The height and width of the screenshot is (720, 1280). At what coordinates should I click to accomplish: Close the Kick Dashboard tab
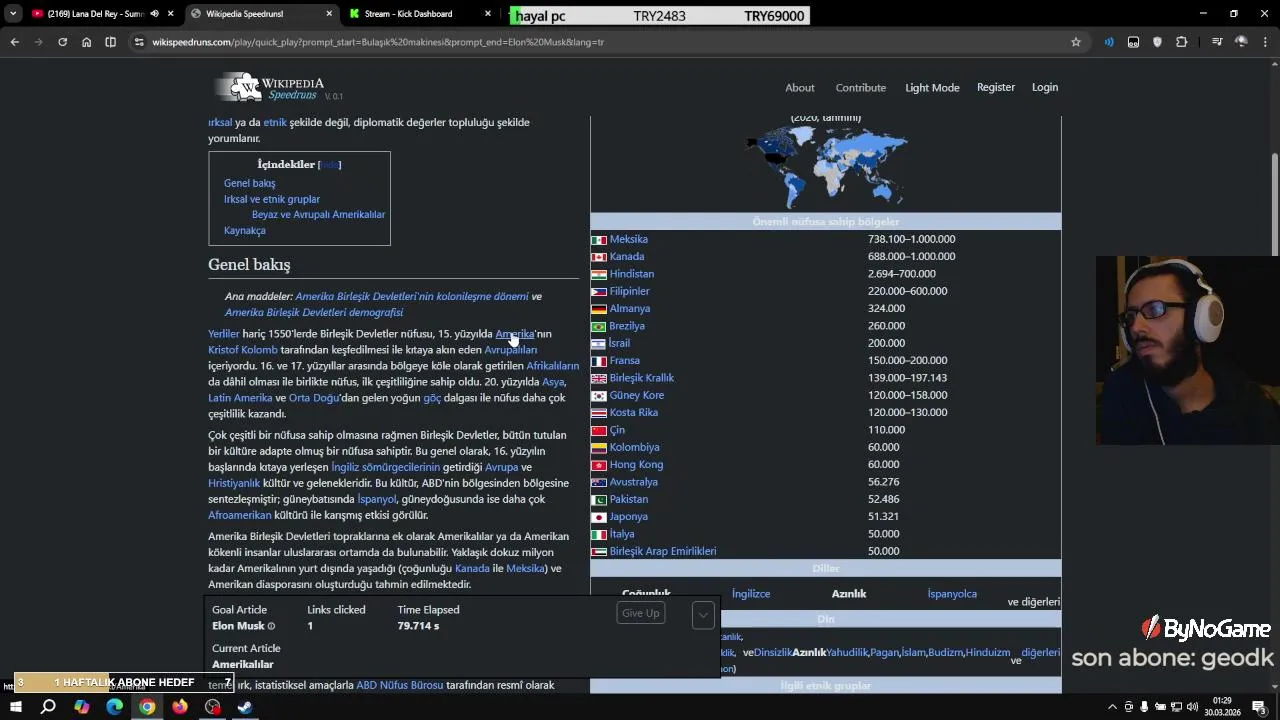(x=488, y=14)
